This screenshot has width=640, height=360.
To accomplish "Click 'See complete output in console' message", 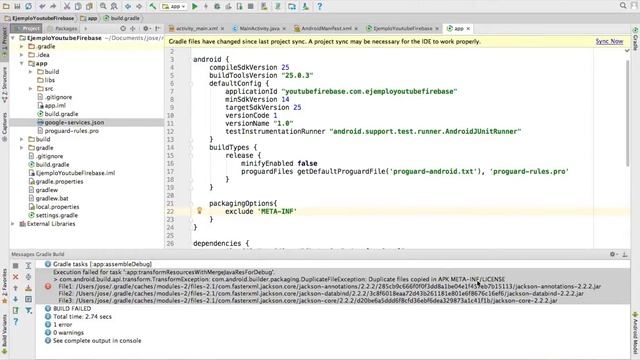I will tap(97, 340).
